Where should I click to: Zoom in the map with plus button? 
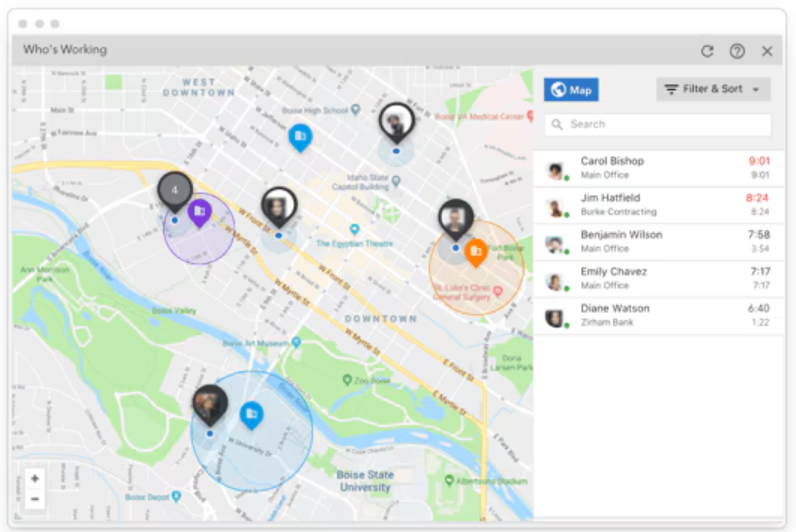tap(35, 478)
